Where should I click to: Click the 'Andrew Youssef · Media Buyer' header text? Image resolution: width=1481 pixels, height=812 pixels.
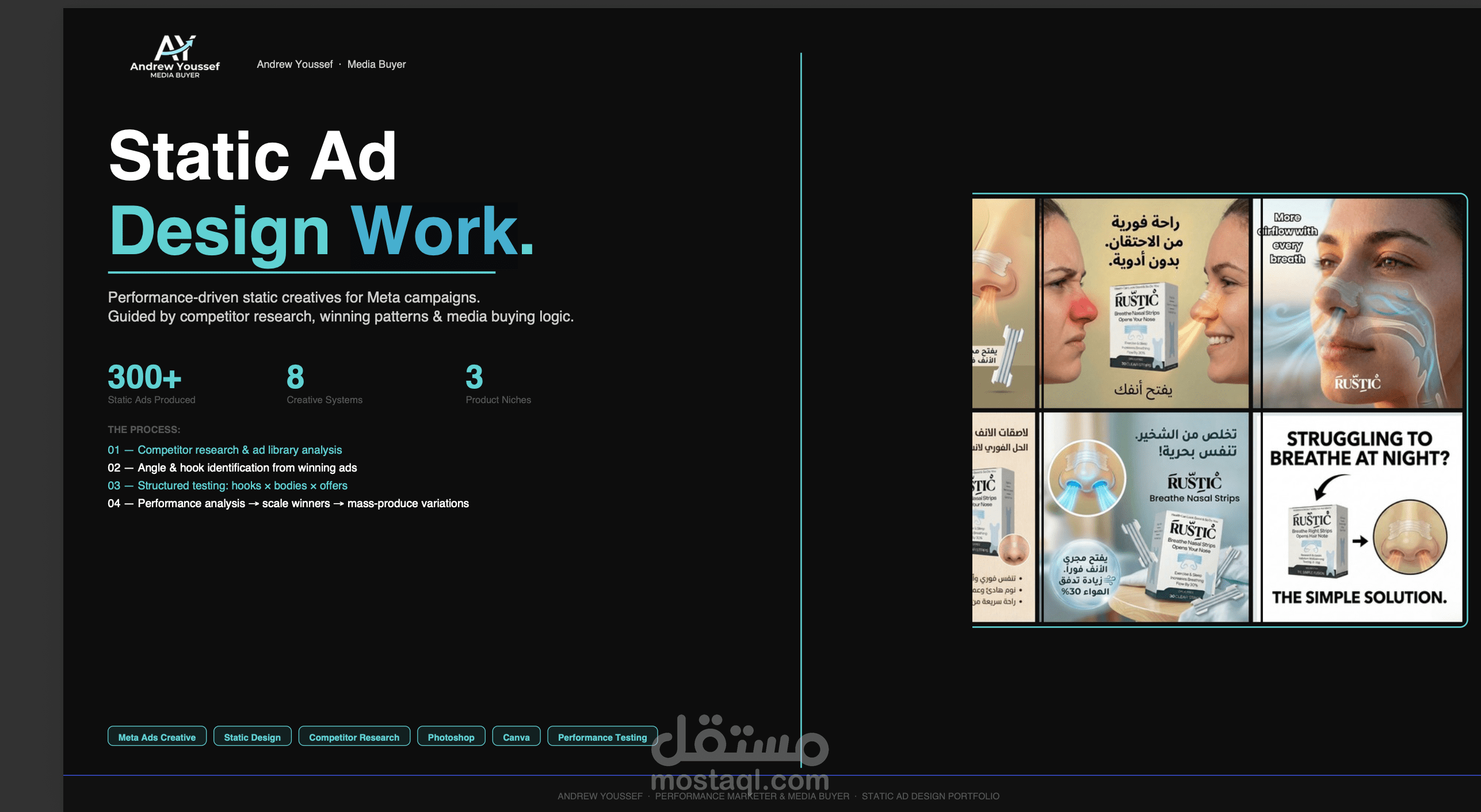(331, 64)
